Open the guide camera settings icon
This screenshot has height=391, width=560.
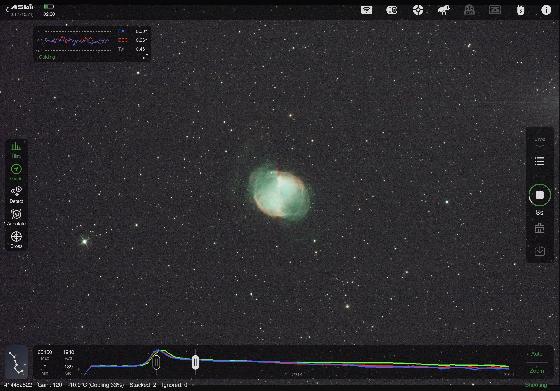point(418,10)
